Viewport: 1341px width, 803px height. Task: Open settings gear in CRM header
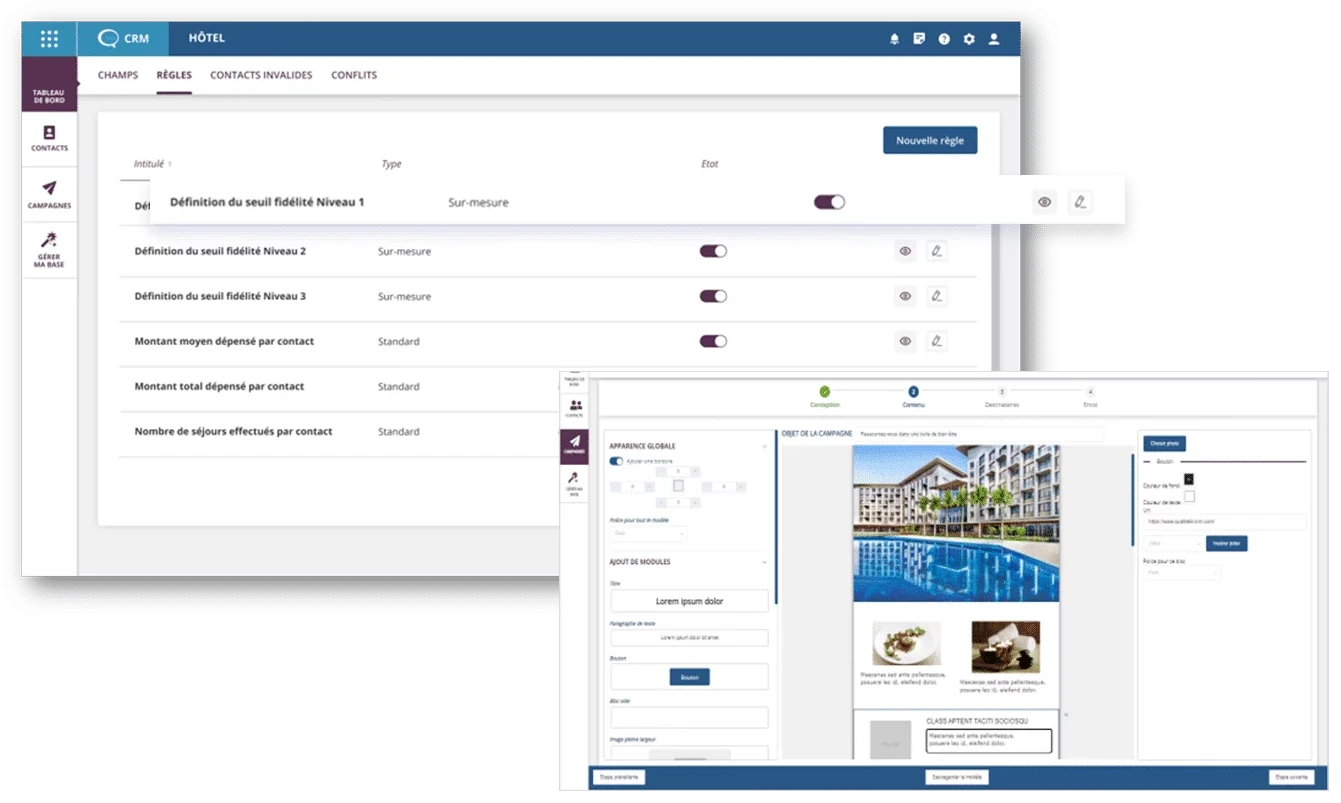(969, 39)
